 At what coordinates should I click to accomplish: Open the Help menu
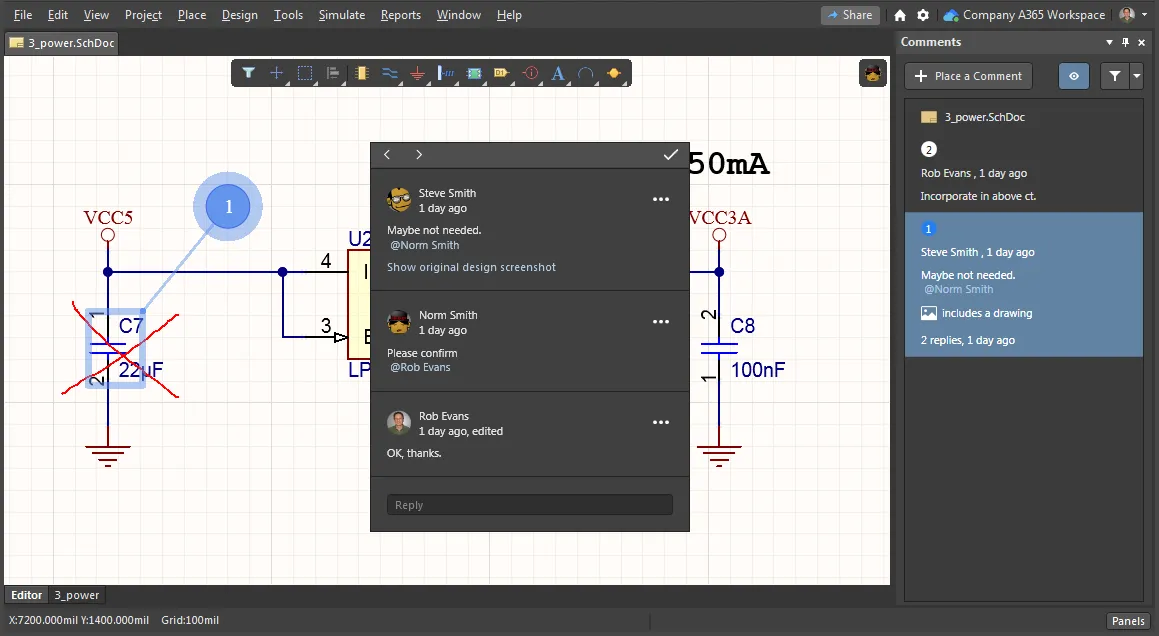point(509,15)
